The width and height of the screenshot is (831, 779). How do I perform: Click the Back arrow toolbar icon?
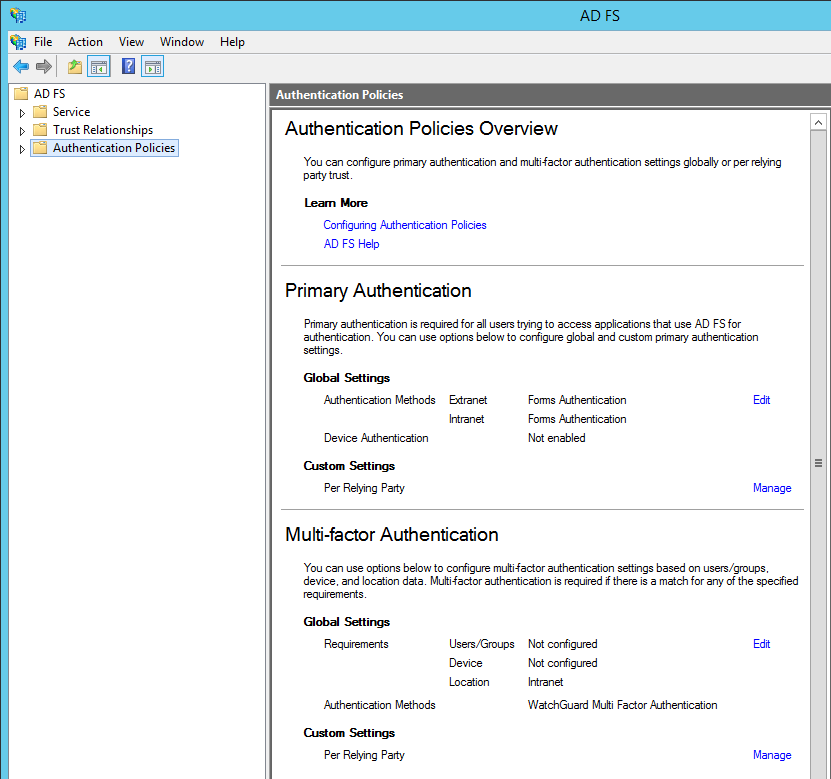point(21,67)
